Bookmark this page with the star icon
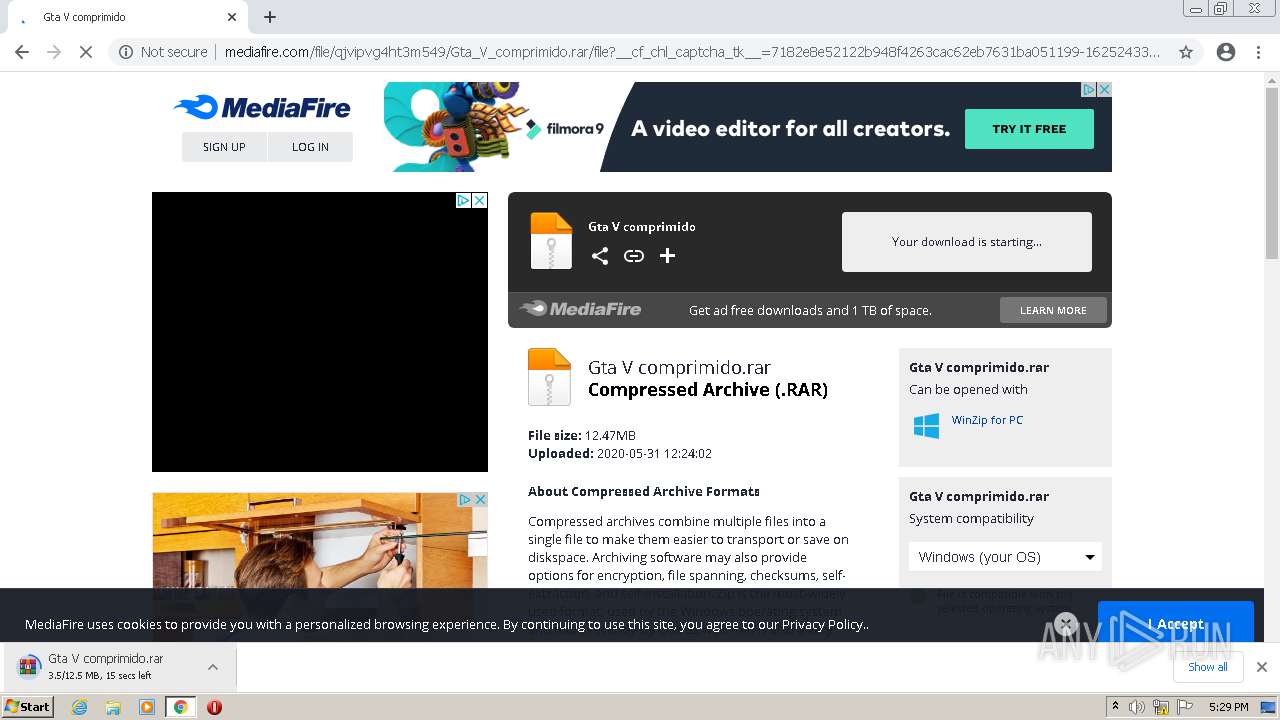 [1186, 52]
